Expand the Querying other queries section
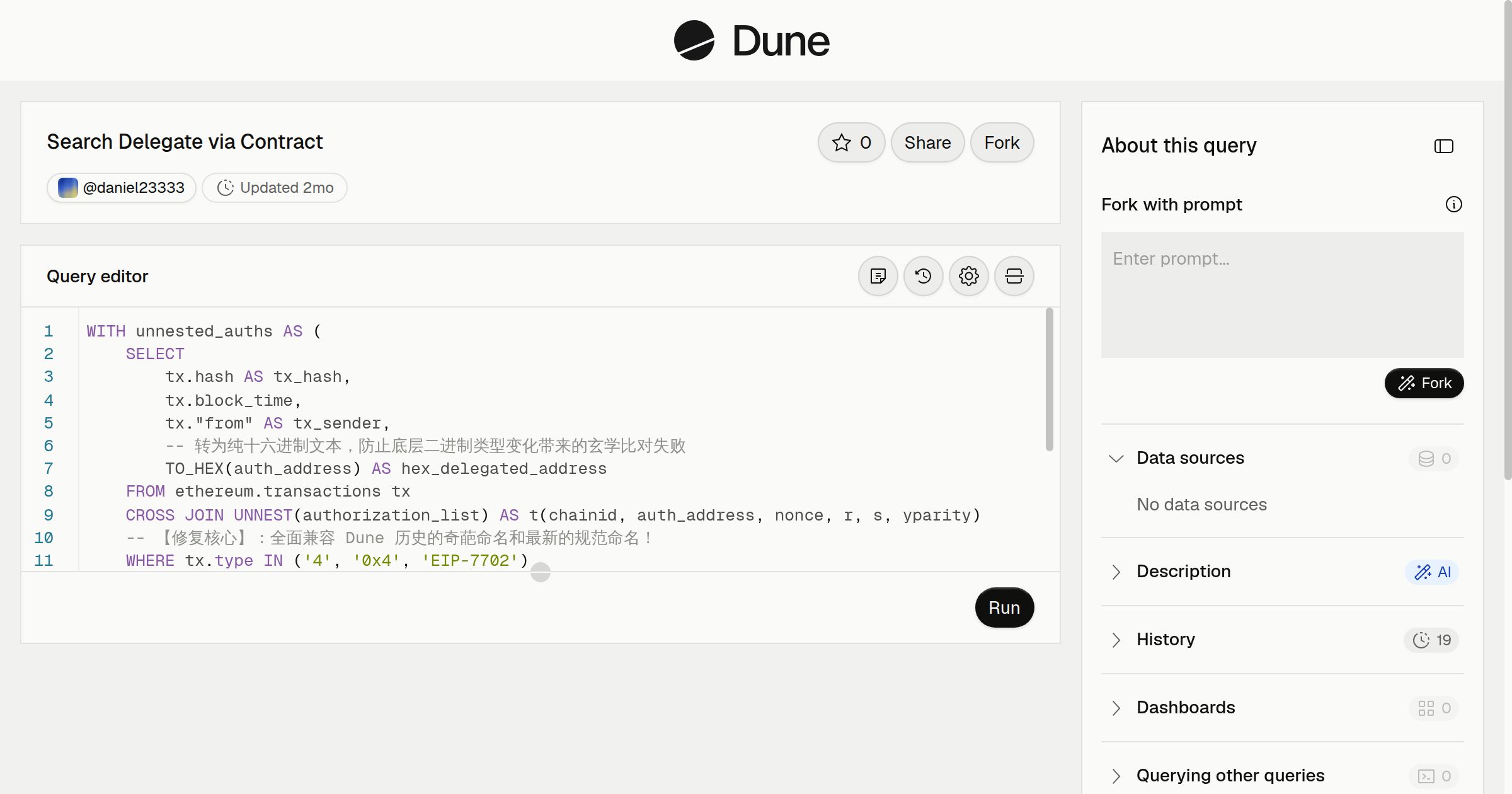This screenshot has height=794, width=1512. pos(1116,776)
